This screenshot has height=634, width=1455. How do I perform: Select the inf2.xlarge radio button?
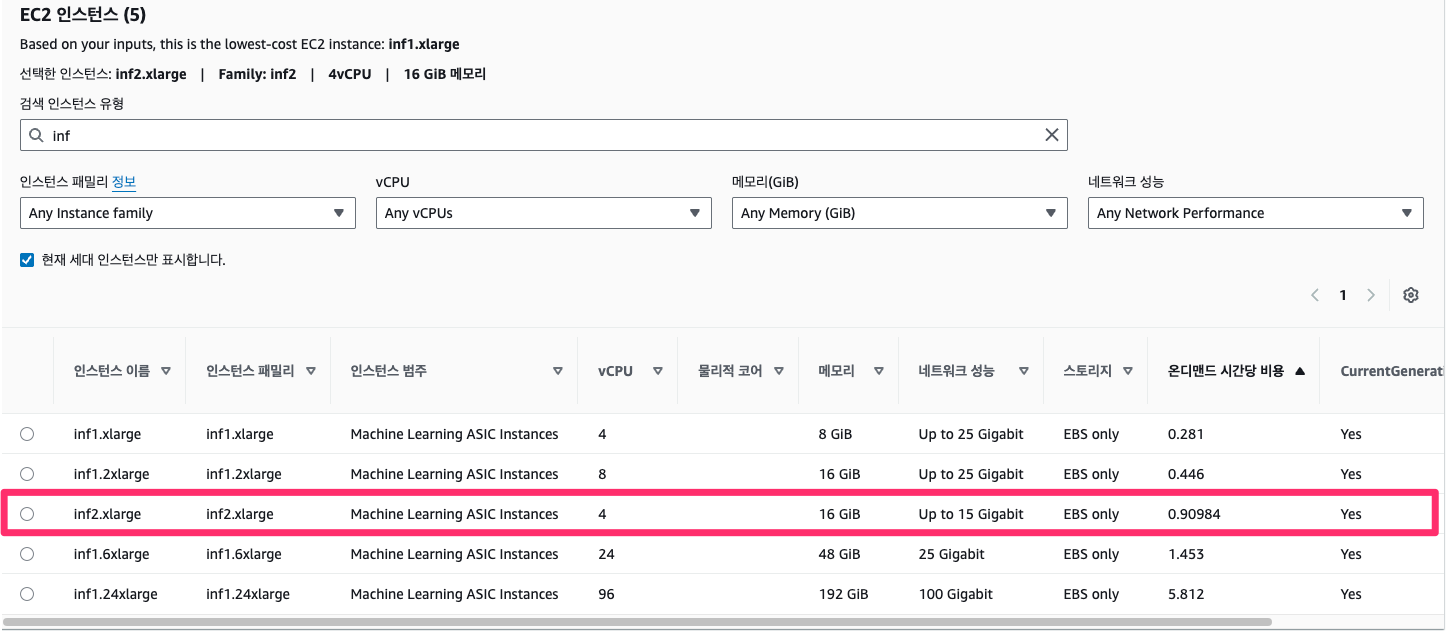click(27, 514)
